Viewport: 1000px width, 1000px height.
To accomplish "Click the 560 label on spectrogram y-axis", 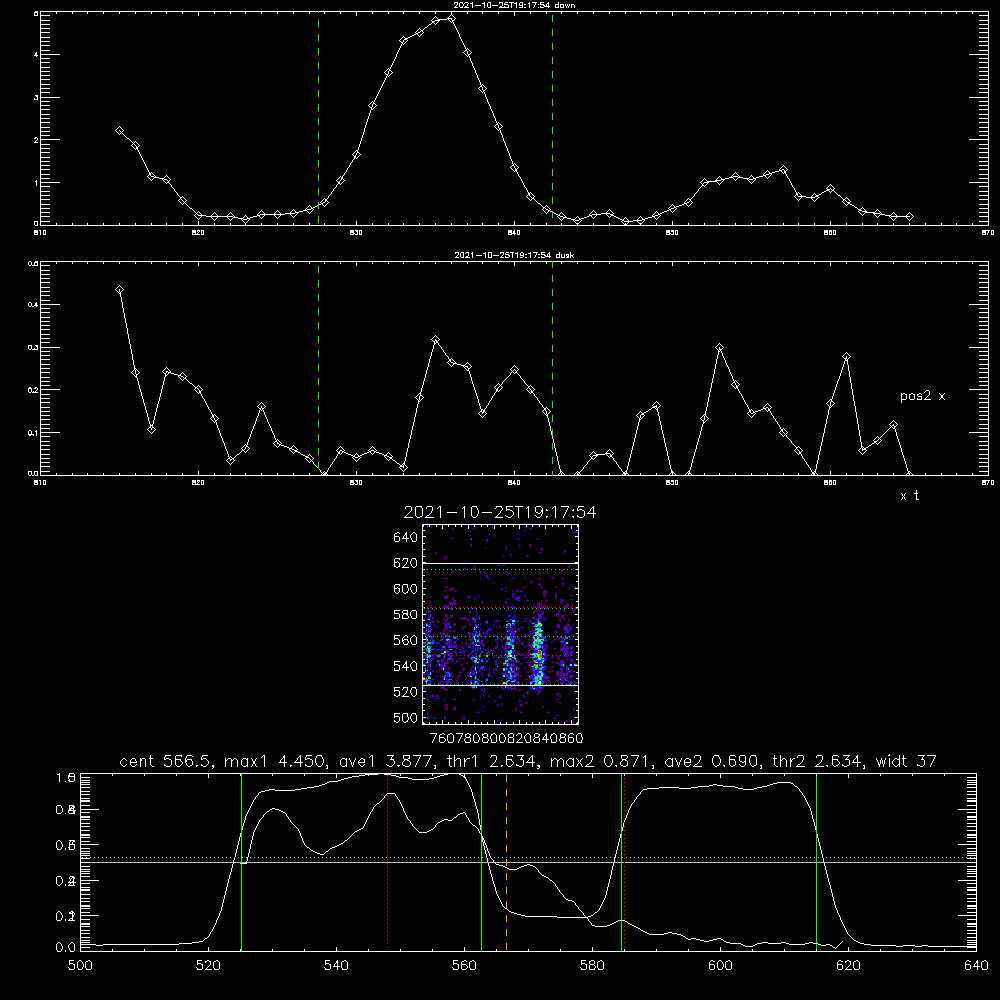I will pyautogui.click(x=406, y=641).
